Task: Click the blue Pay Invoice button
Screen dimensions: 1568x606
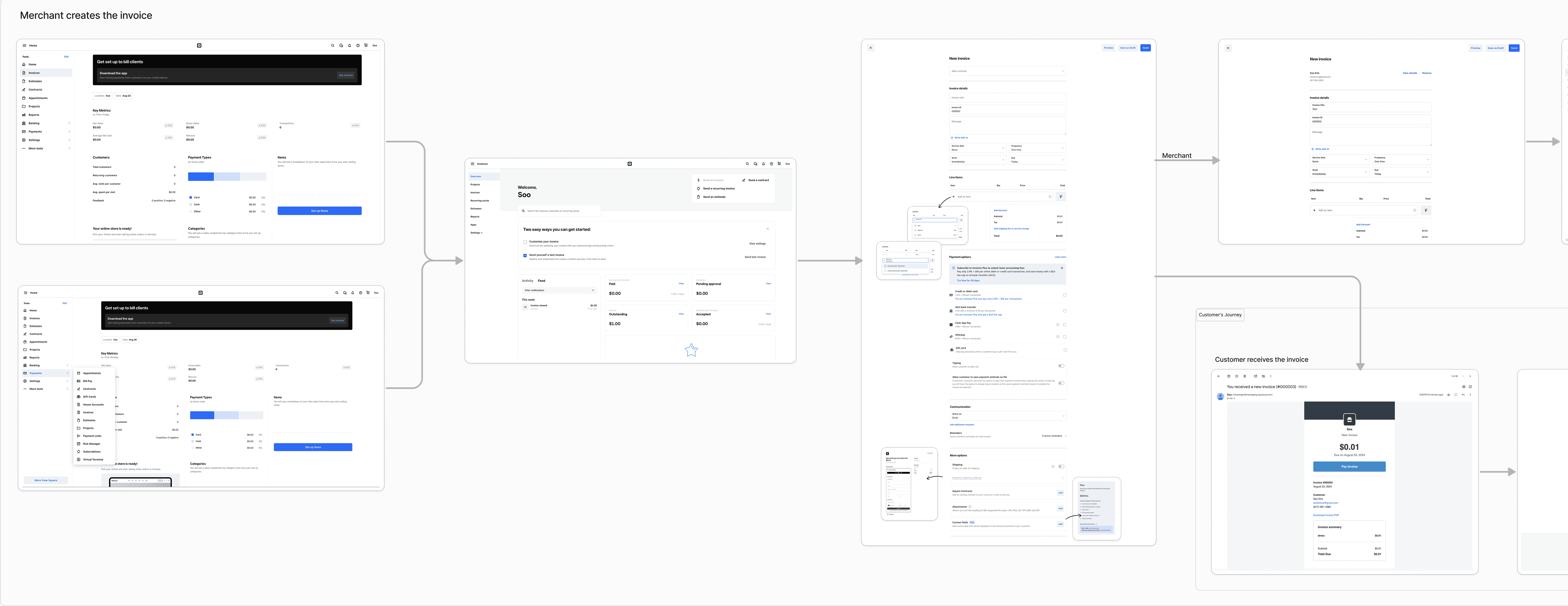Action: pyautogui.click(x=1349, y=467)
